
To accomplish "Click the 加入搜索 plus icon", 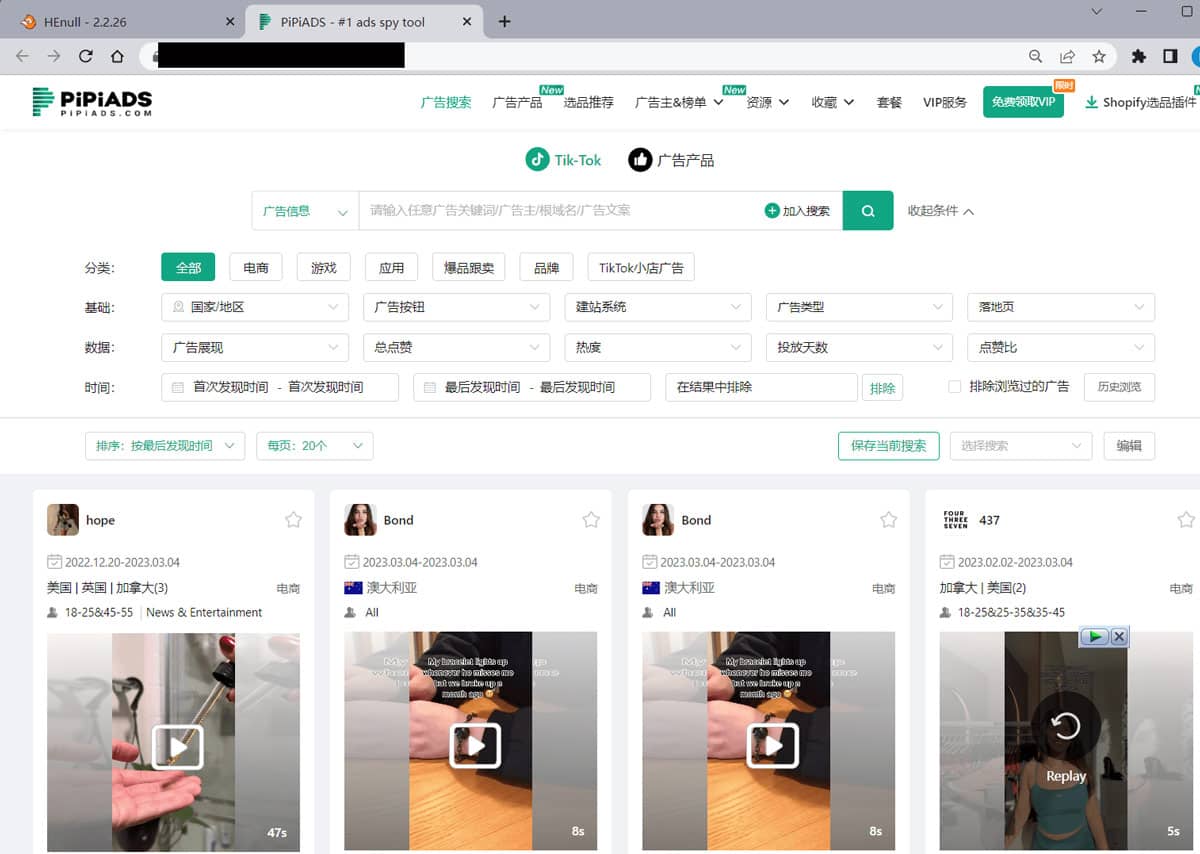I will (x=772, y=211).
